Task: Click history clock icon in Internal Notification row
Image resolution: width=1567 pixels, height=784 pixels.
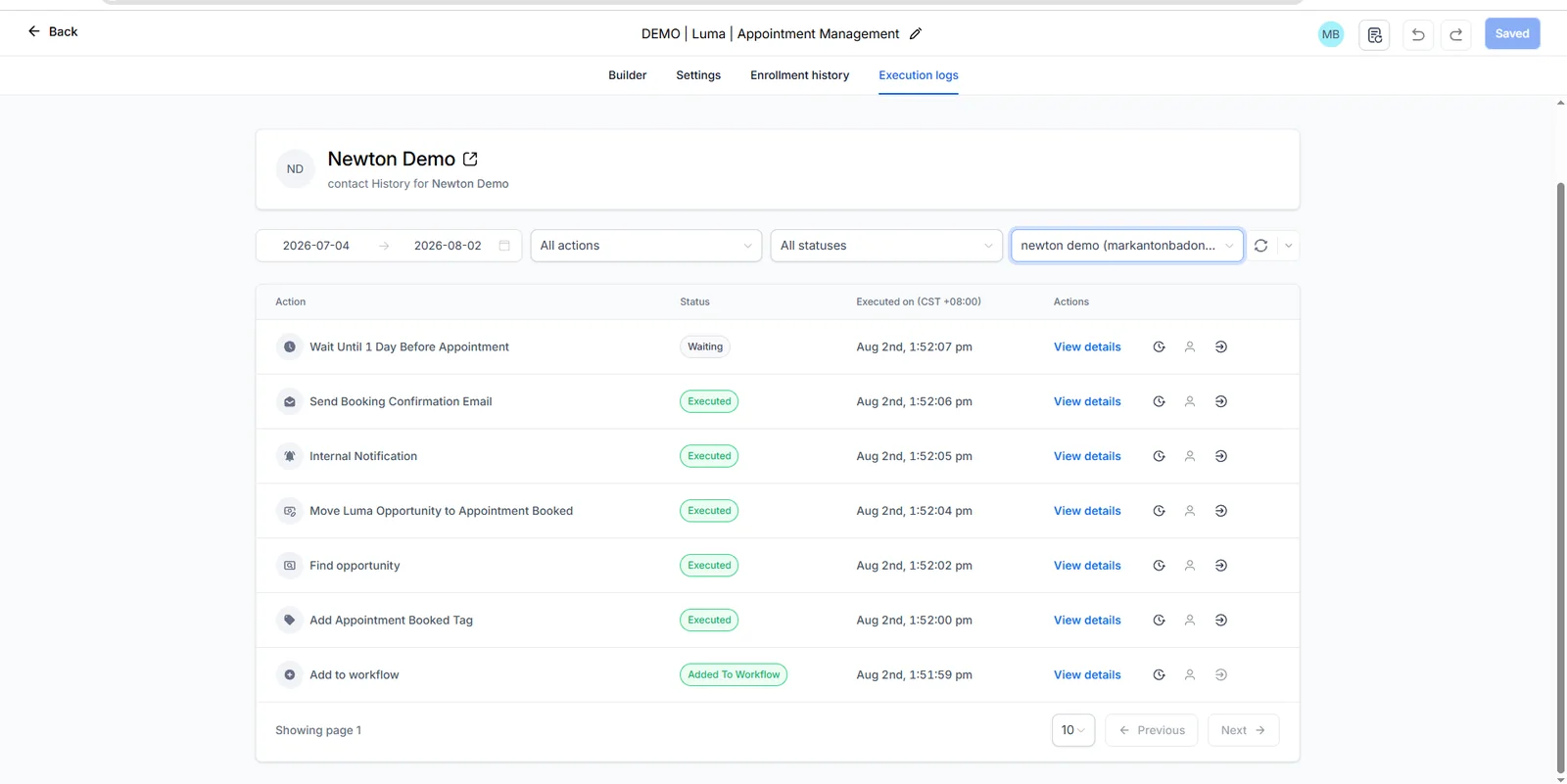Action: coord(1159,457)
